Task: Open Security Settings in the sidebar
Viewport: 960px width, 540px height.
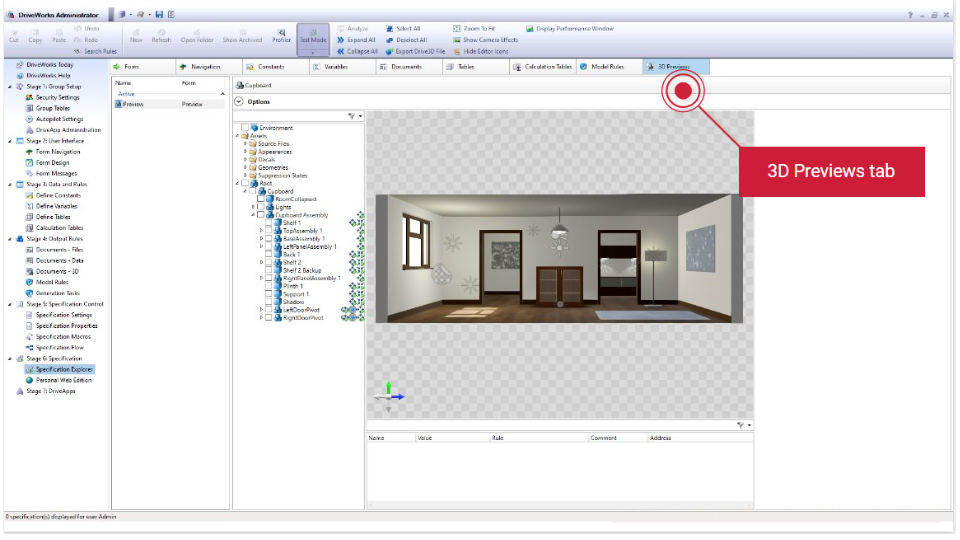Action: click(57, 97)
